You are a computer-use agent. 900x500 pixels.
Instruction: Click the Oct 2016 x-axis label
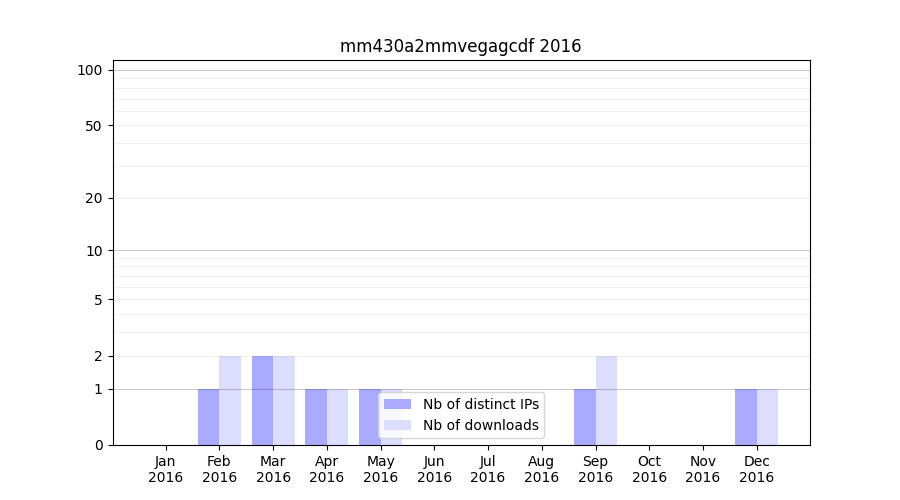tap(649, 469)
